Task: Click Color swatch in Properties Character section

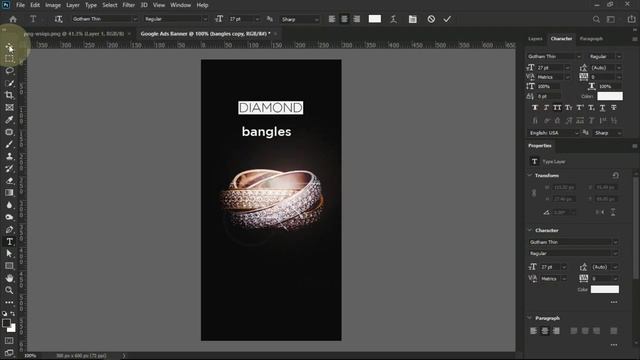Action: [605, 289]
